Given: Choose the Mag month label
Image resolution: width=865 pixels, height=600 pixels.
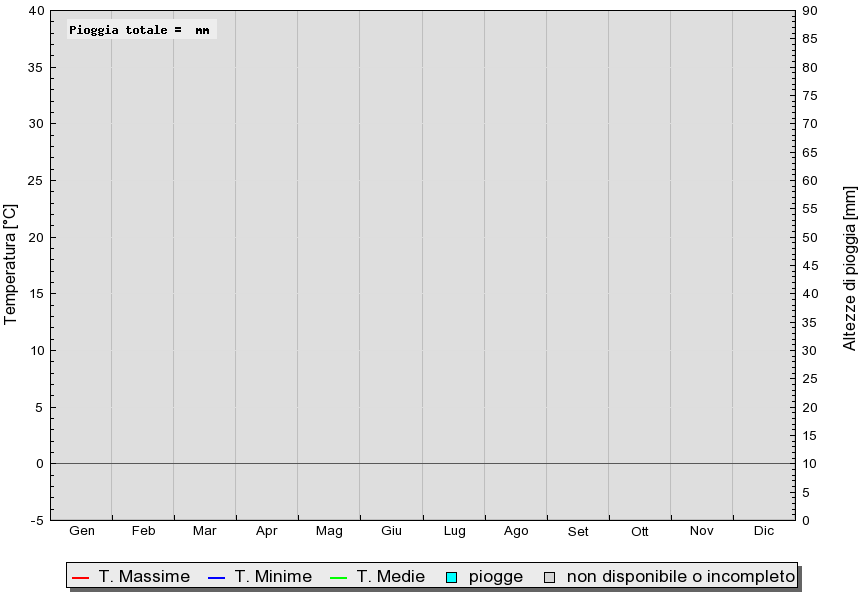Looking at the screenshot, I should (x=329, y=531).
